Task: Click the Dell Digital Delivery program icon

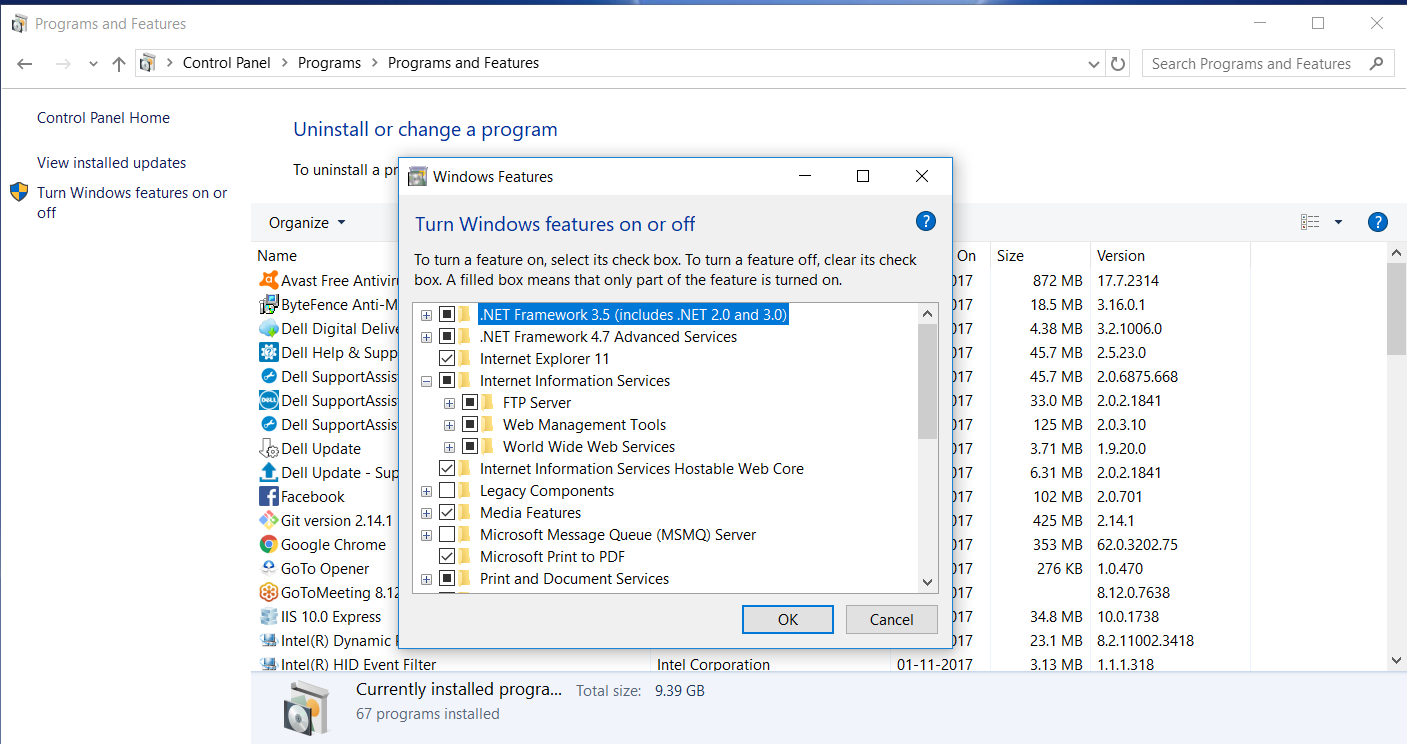Action: tap(268, 329)
